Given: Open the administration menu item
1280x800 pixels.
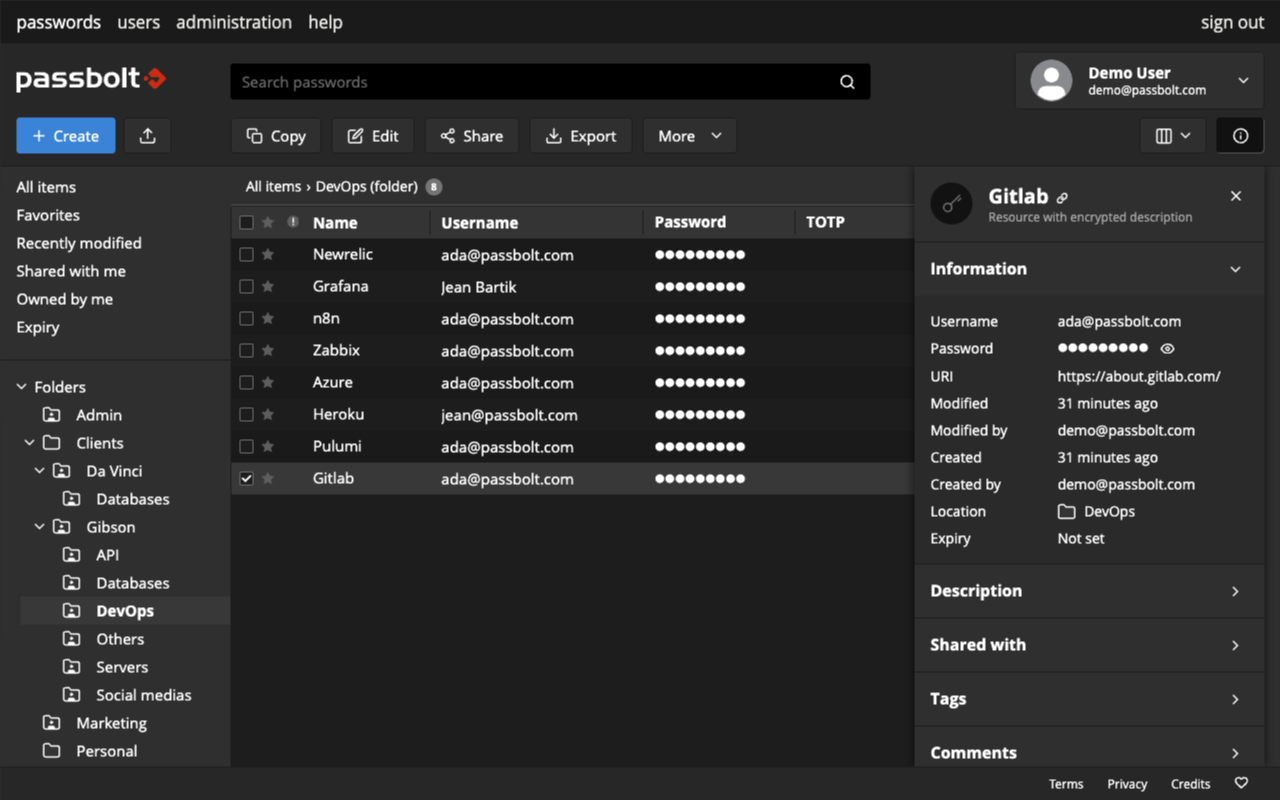Looking at the screenshot, I should tap(234, 22).
